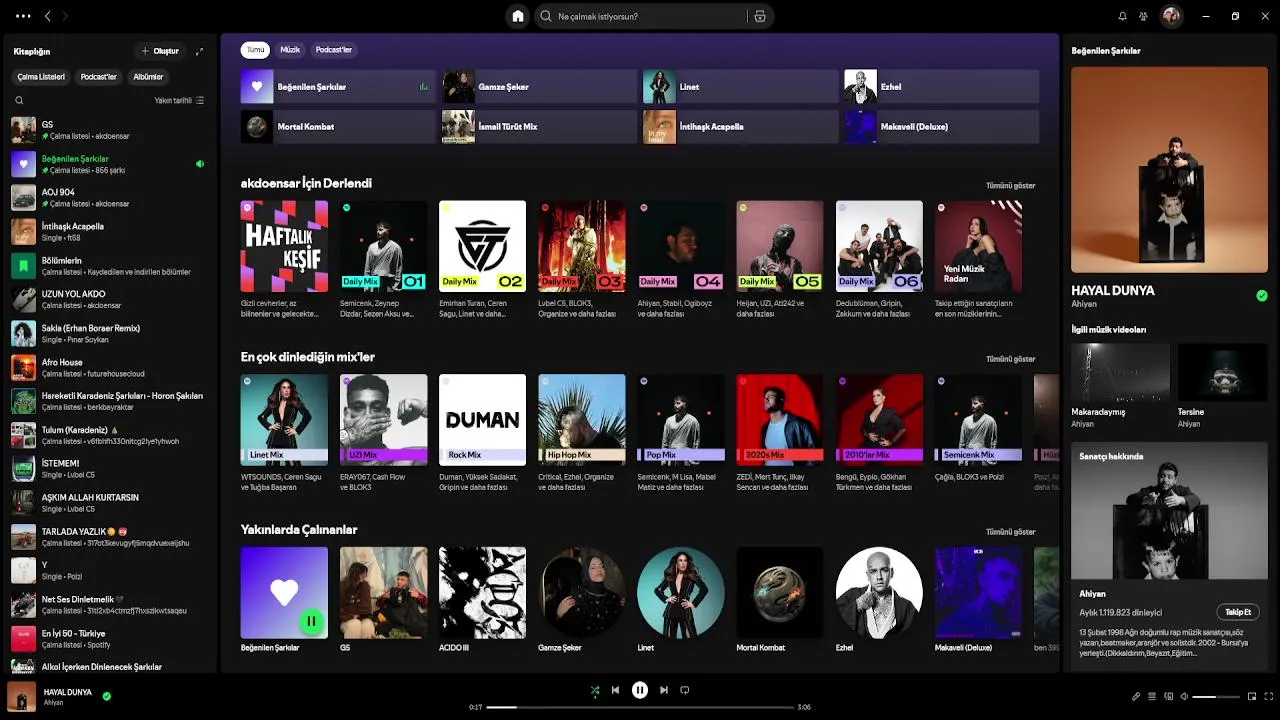Viewport: 1280px width, 720px height.
Task: Toggle liked checkmark next to HAYAL DUNYA bottom bar
Action: pyautogui.click(x=106, y=696)
